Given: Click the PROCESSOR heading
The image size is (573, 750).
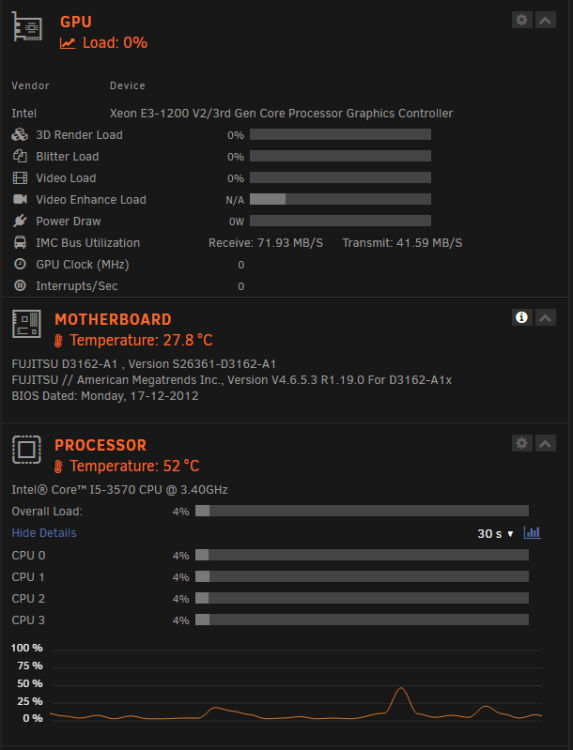Looking at the screenshot, I should (100, 445).
